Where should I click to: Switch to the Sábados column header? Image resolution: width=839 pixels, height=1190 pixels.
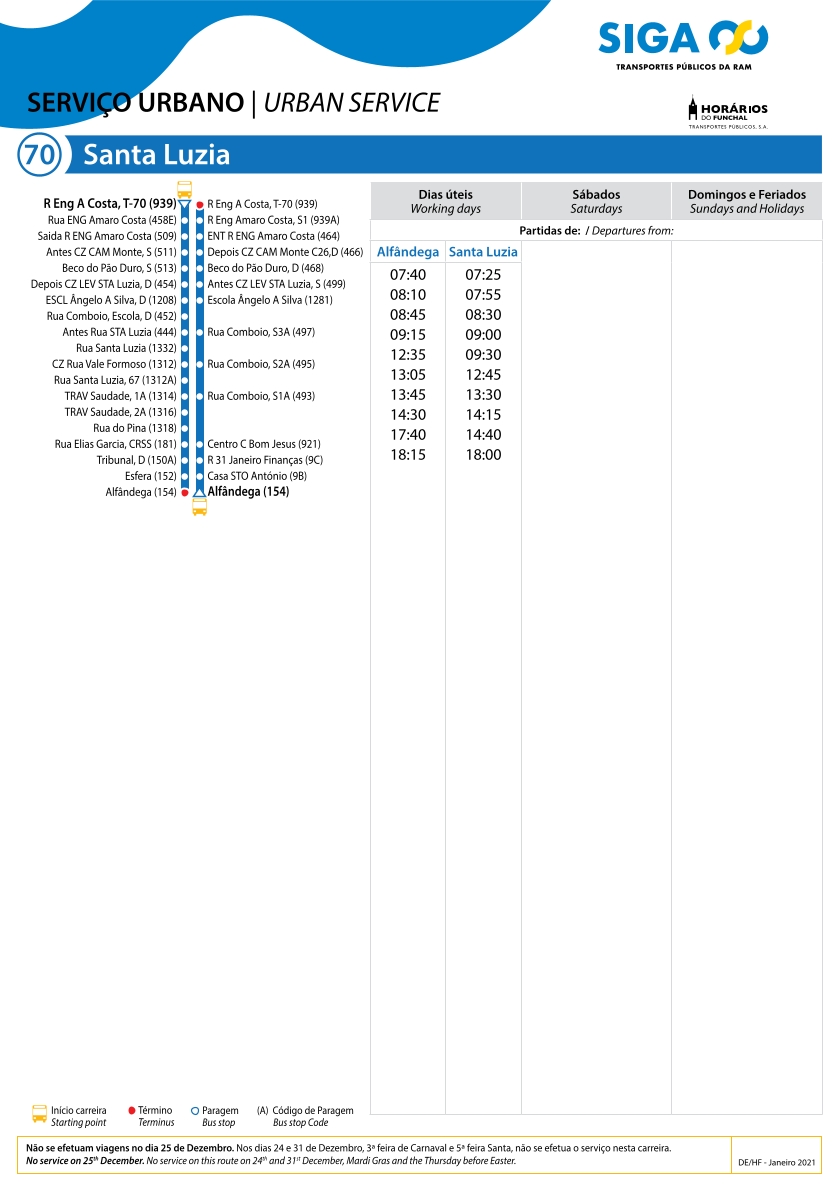tap(596, 201)
